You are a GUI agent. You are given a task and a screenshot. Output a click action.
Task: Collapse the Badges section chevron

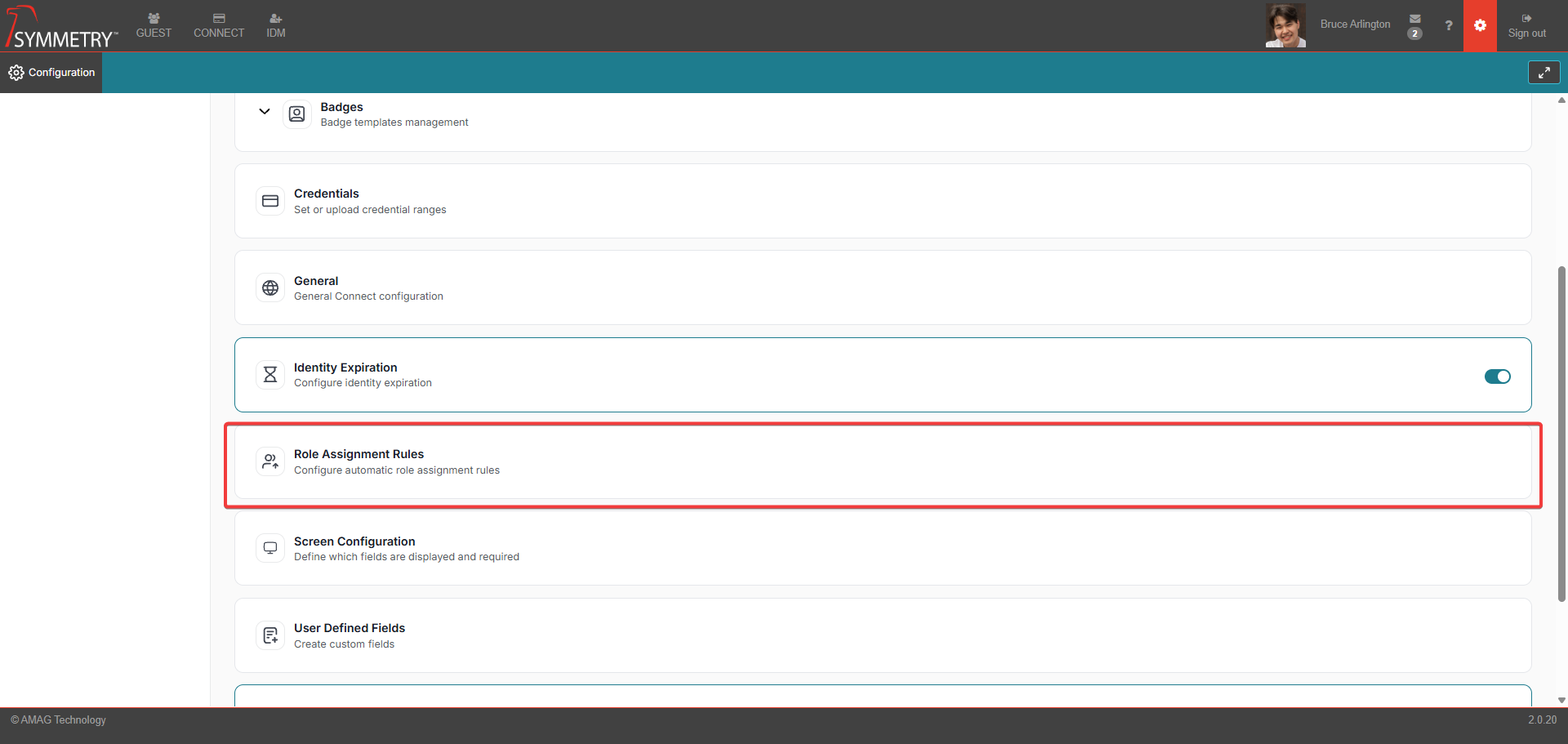pos(264,111)
